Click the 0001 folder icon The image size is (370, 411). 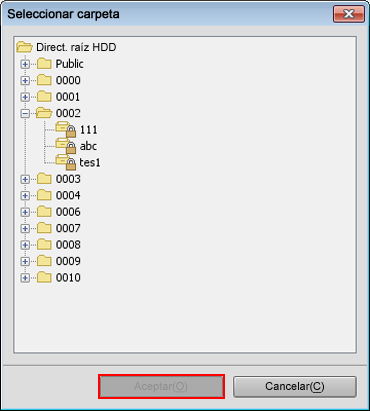tap(44, 96)
